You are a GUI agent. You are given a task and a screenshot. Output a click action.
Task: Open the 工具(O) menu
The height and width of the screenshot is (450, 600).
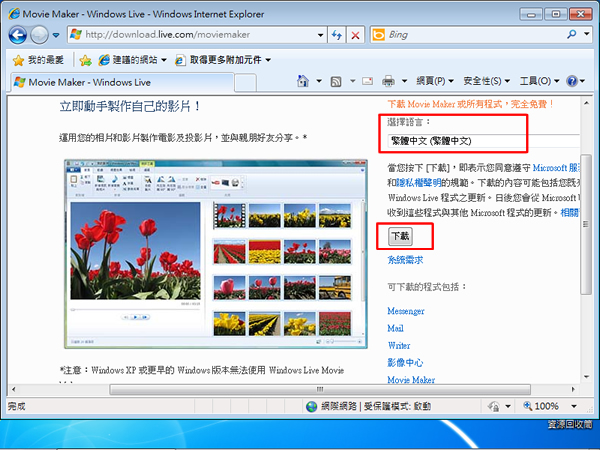coord(539,81)
